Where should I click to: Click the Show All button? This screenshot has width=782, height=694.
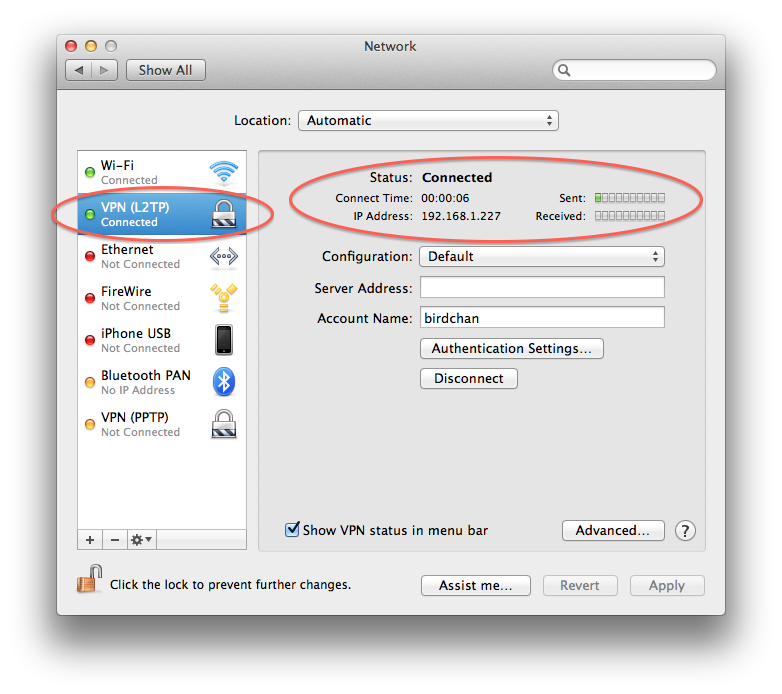[x=166, y=70]
